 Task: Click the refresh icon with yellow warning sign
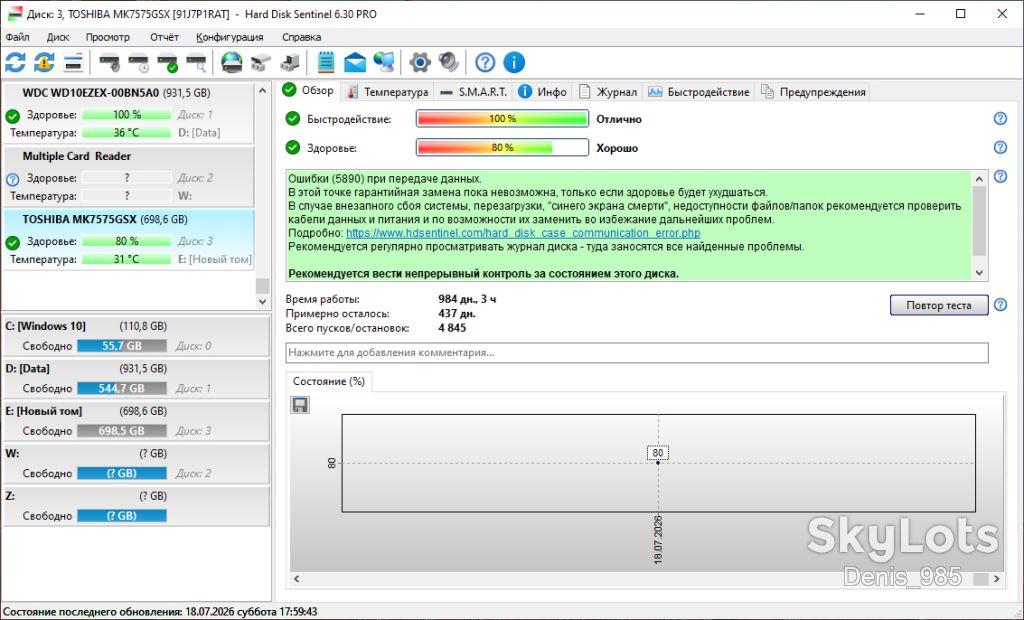(x=44, y=63)
